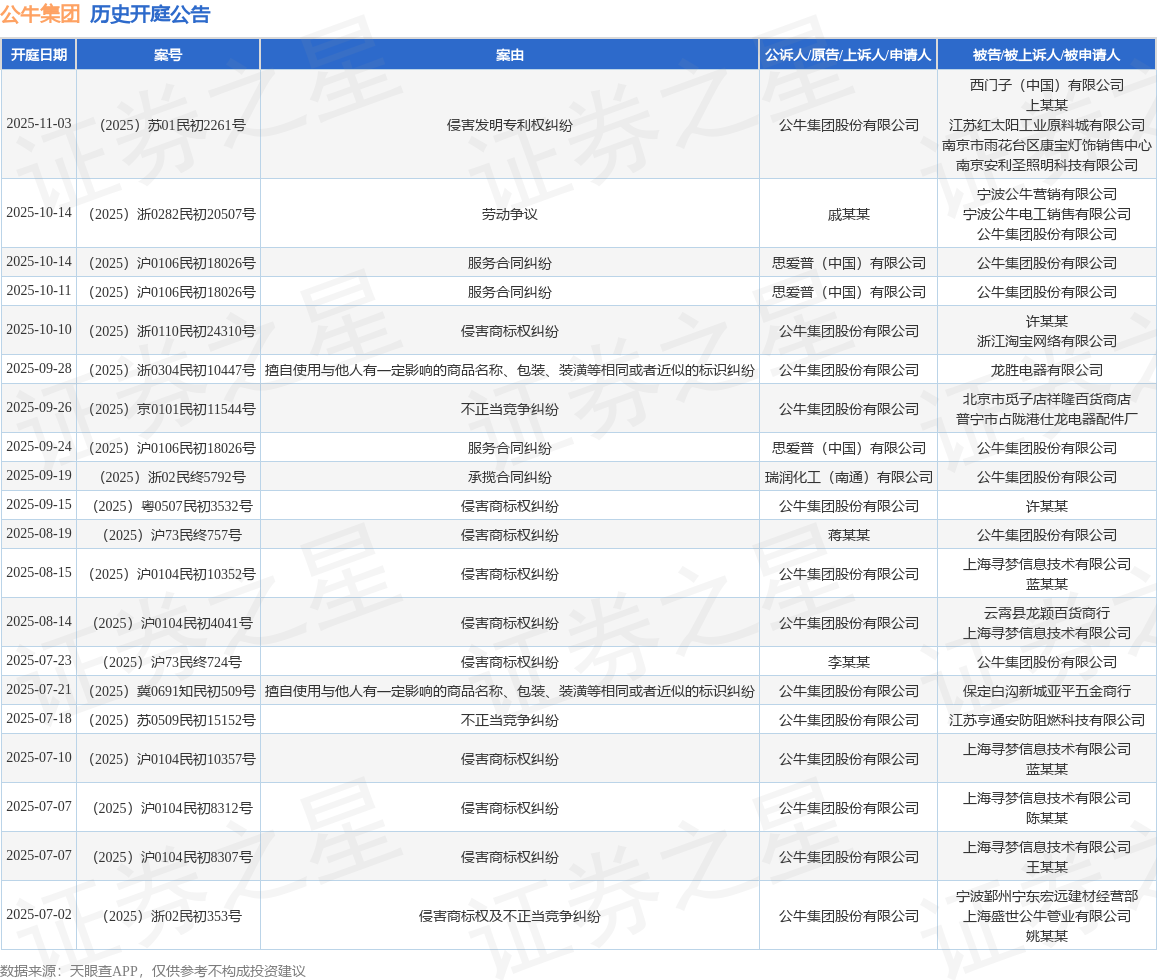The width and height of the screenshot is (1157, 980).
Task: Click case number (2025)浙02民终5792号
Action: [x=173, y=477]
